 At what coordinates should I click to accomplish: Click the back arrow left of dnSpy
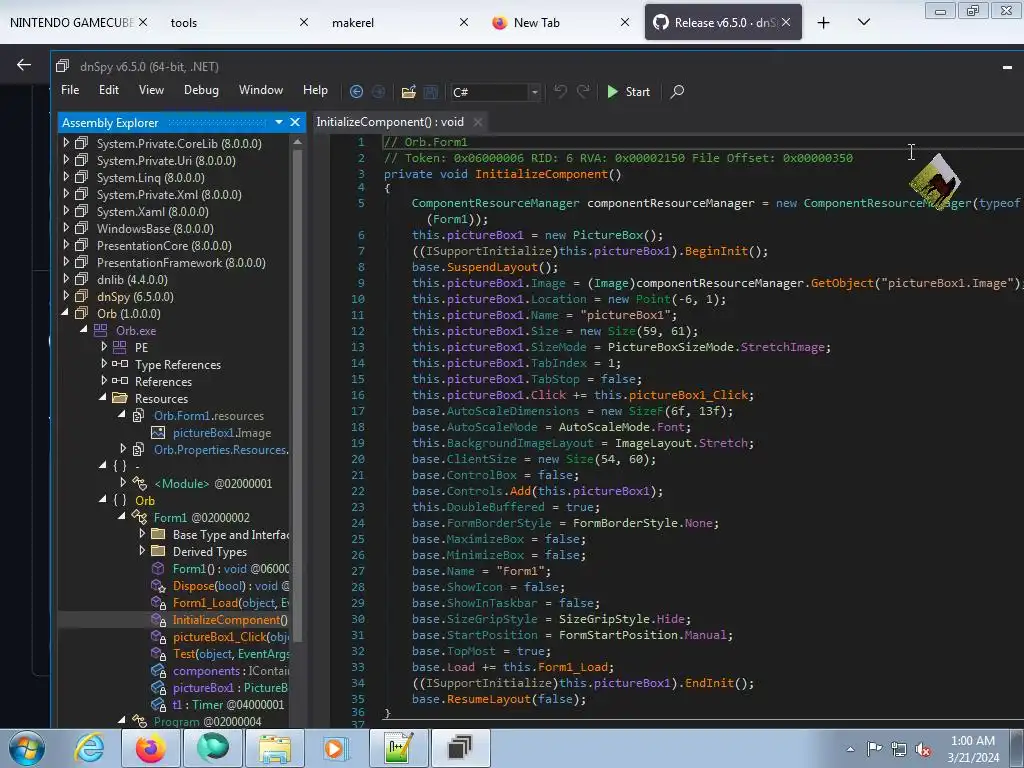tap(24, 64)
